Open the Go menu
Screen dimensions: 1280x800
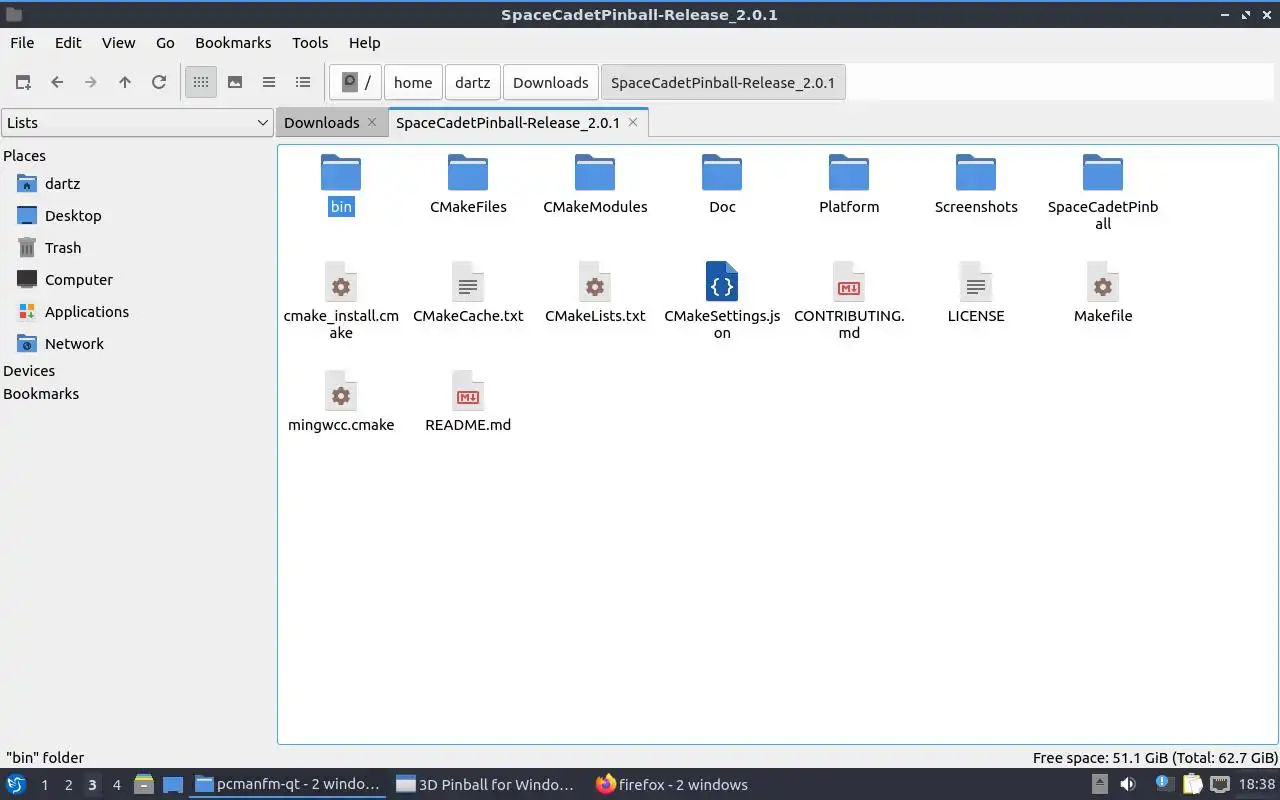click(x=165, y=43)
